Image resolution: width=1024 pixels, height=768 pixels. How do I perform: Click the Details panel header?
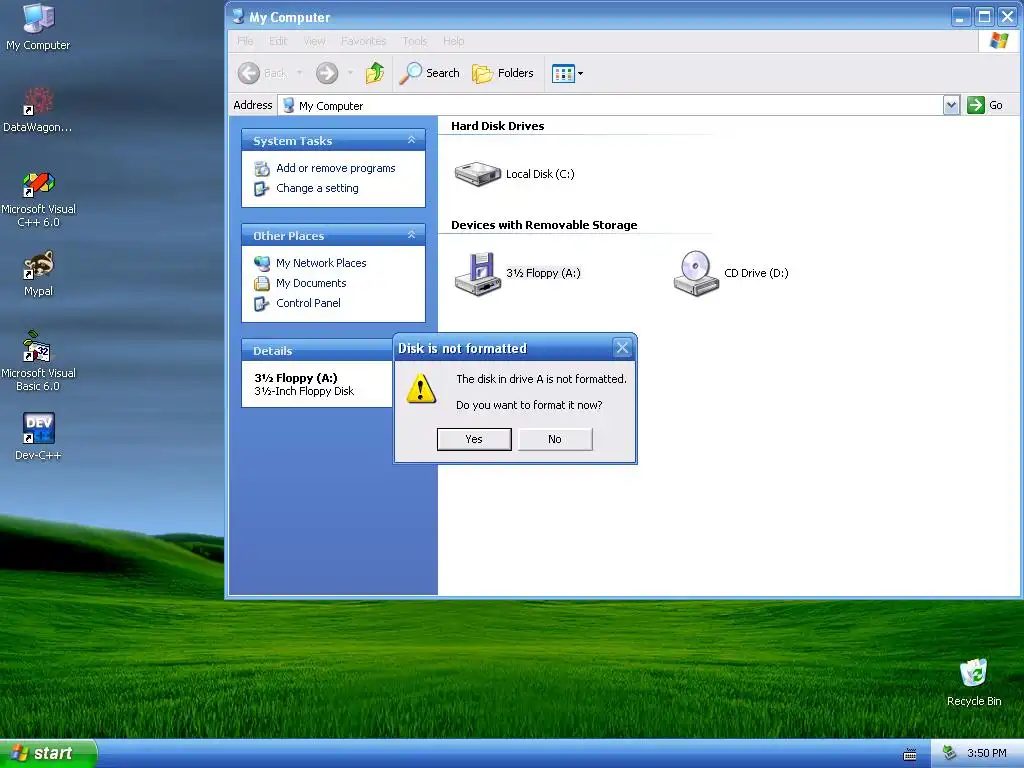(317, 351)
